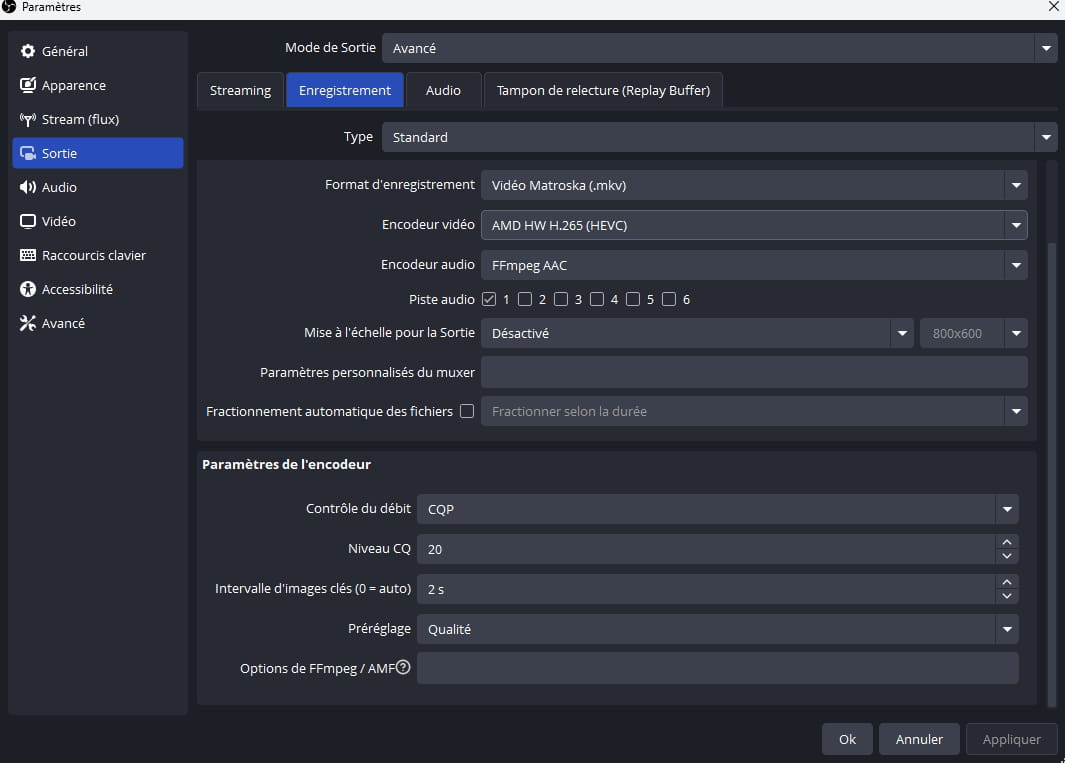
Task: Click the Paramètres personnalisés du muxer field
Action: pyautogui.click(x=754, y=372)
